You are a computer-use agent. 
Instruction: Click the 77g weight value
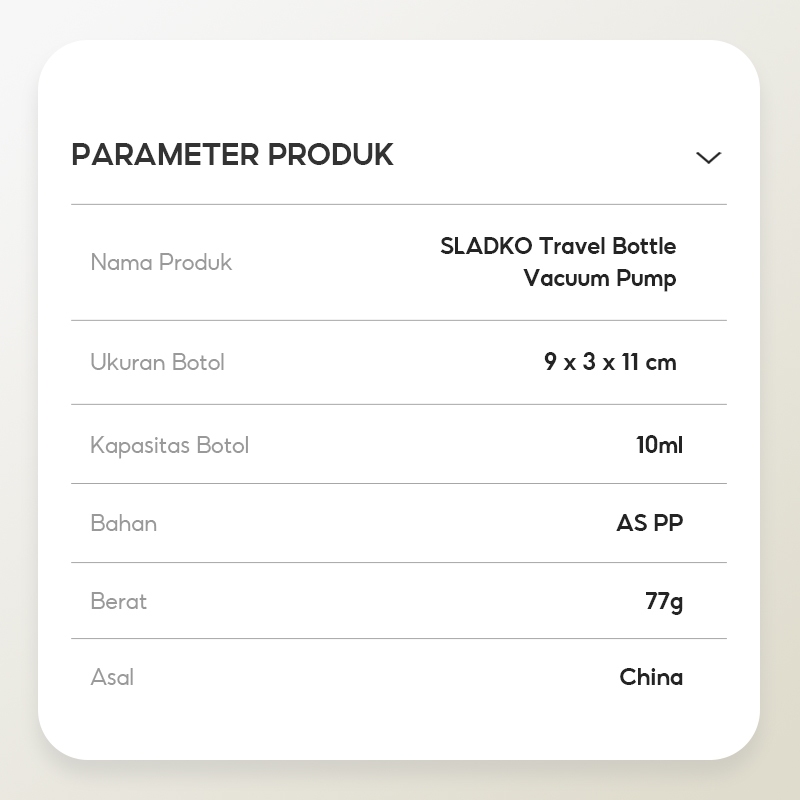click(664, 601)
